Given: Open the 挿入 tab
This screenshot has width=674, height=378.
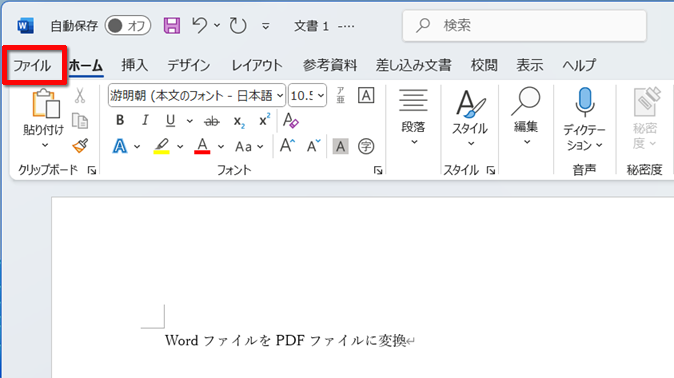Looking at the screenshot, I should pyautogui.click(x=135, y=65).
